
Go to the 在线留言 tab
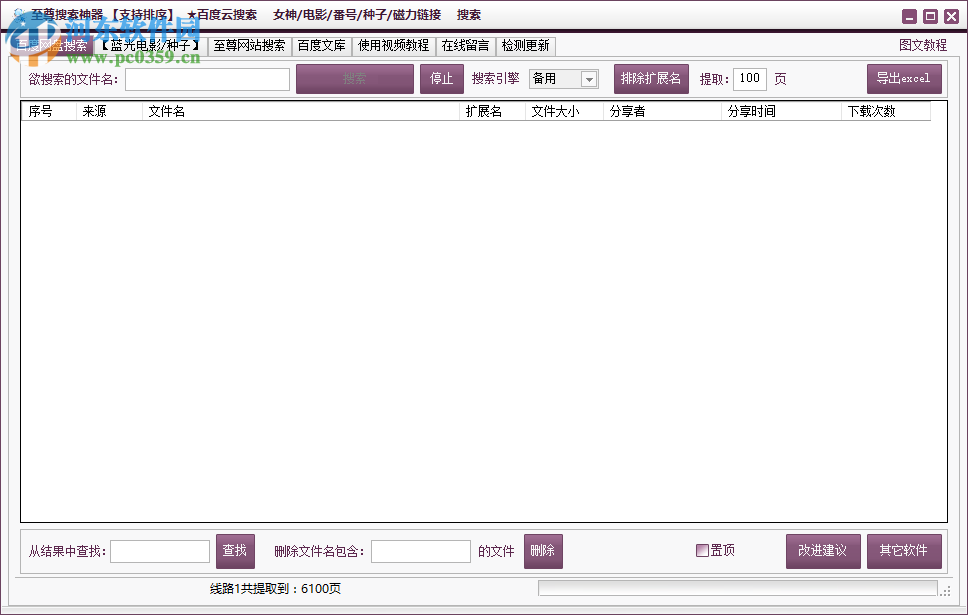click(x=465, y=46)
